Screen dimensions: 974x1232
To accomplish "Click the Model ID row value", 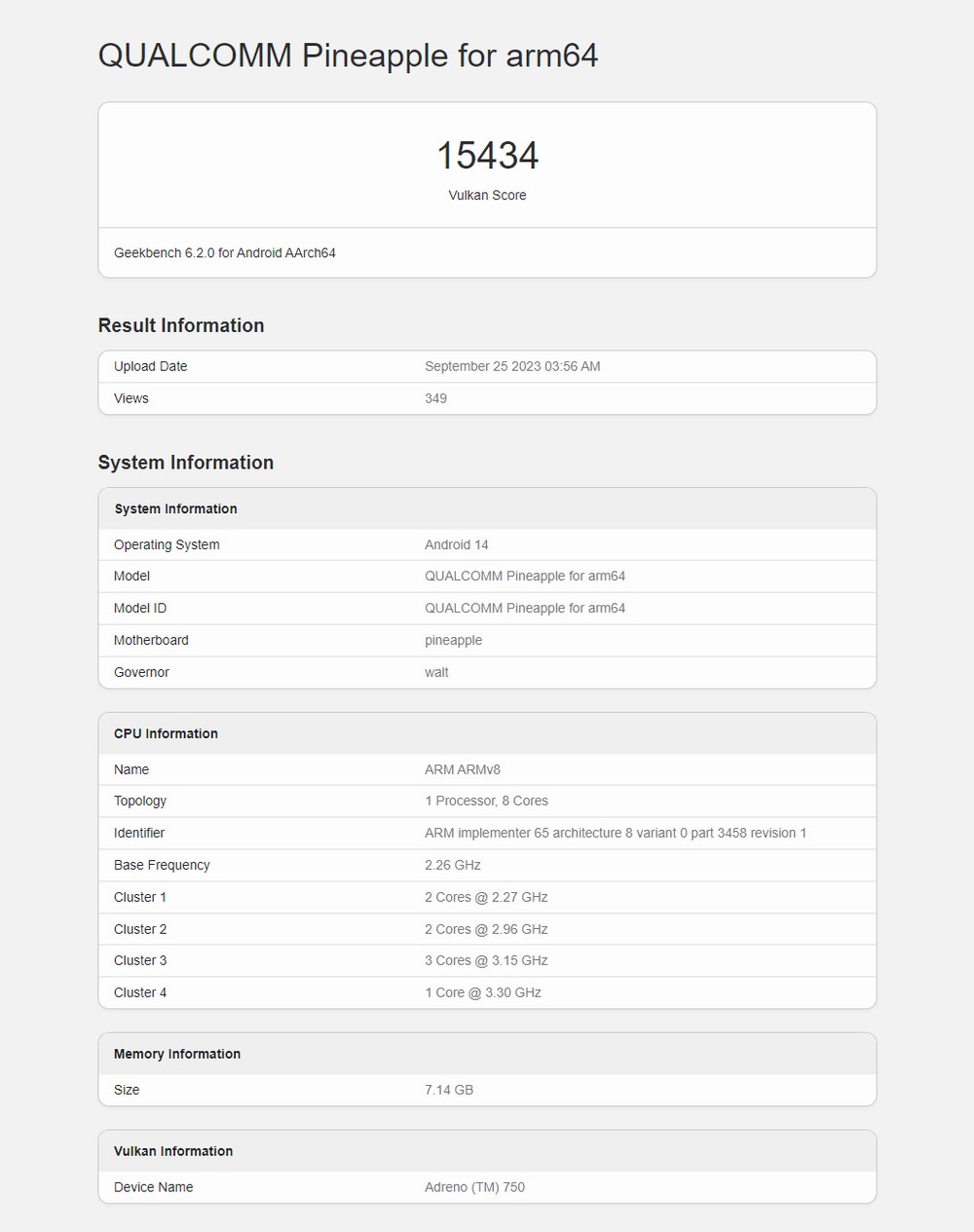I will tap(525, 608).
